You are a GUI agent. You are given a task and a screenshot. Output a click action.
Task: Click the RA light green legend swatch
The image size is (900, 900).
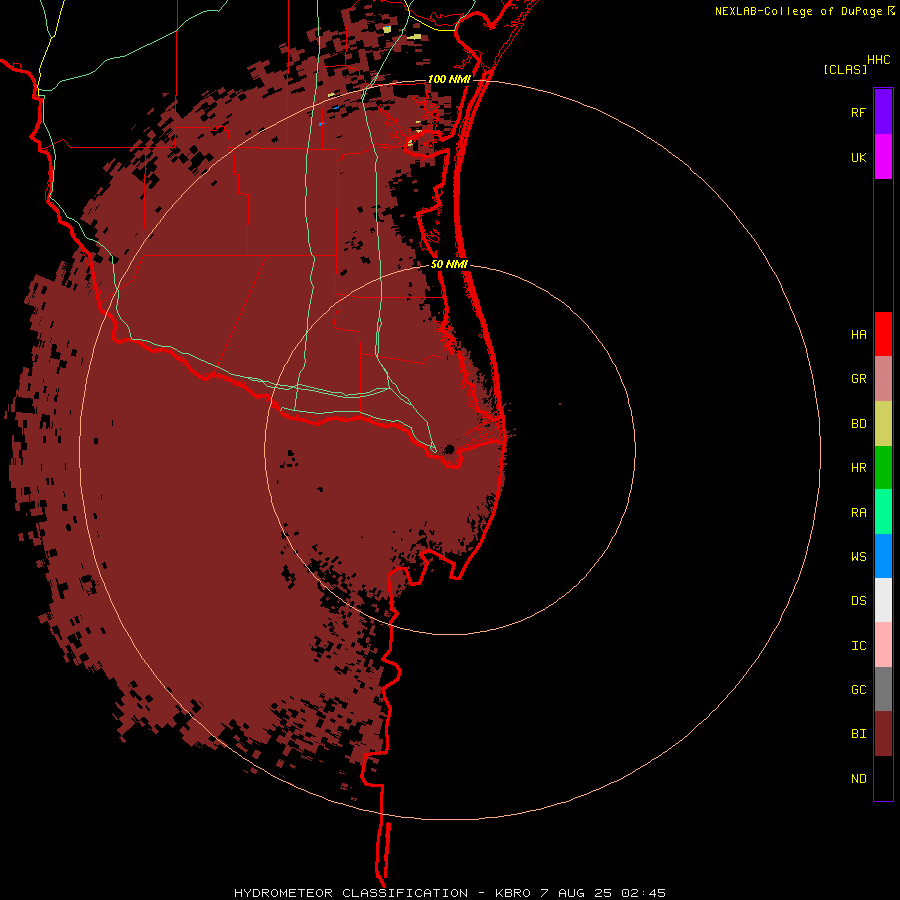point(883,512)
